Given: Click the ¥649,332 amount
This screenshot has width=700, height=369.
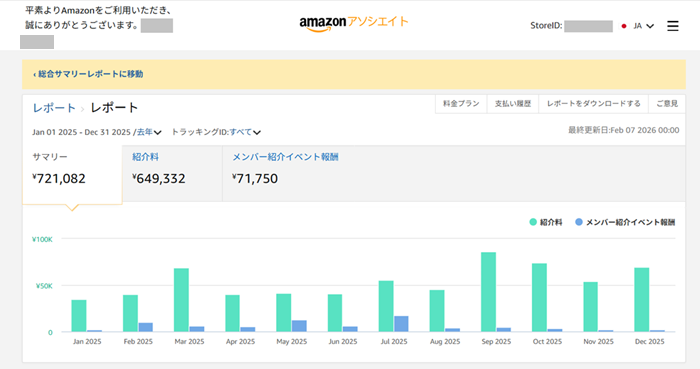Looking at the screenshot, I should click(159, 178).
